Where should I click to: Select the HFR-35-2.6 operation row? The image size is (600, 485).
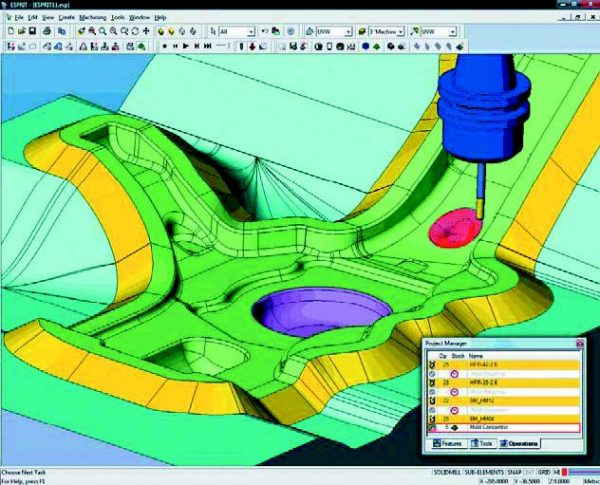(x=504, y=382)
